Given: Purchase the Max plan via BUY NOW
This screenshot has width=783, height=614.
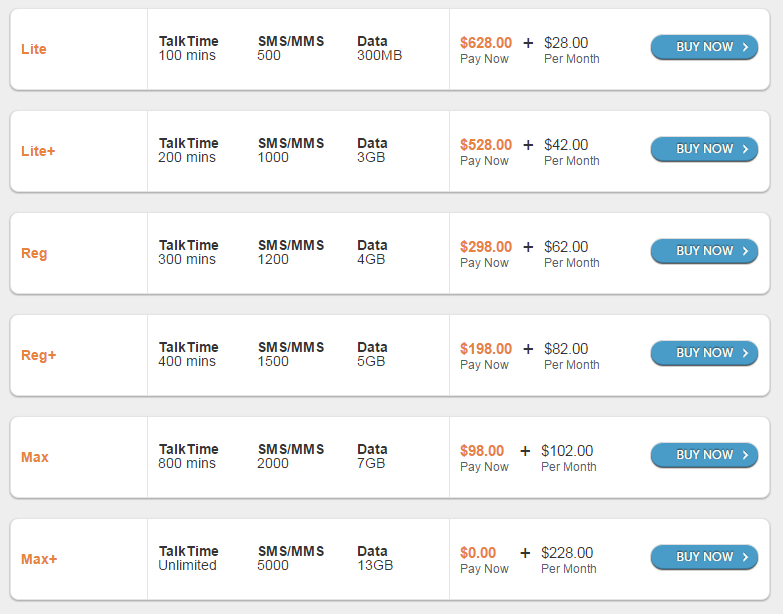Looking at the screenshot, I should click(704, 455).
